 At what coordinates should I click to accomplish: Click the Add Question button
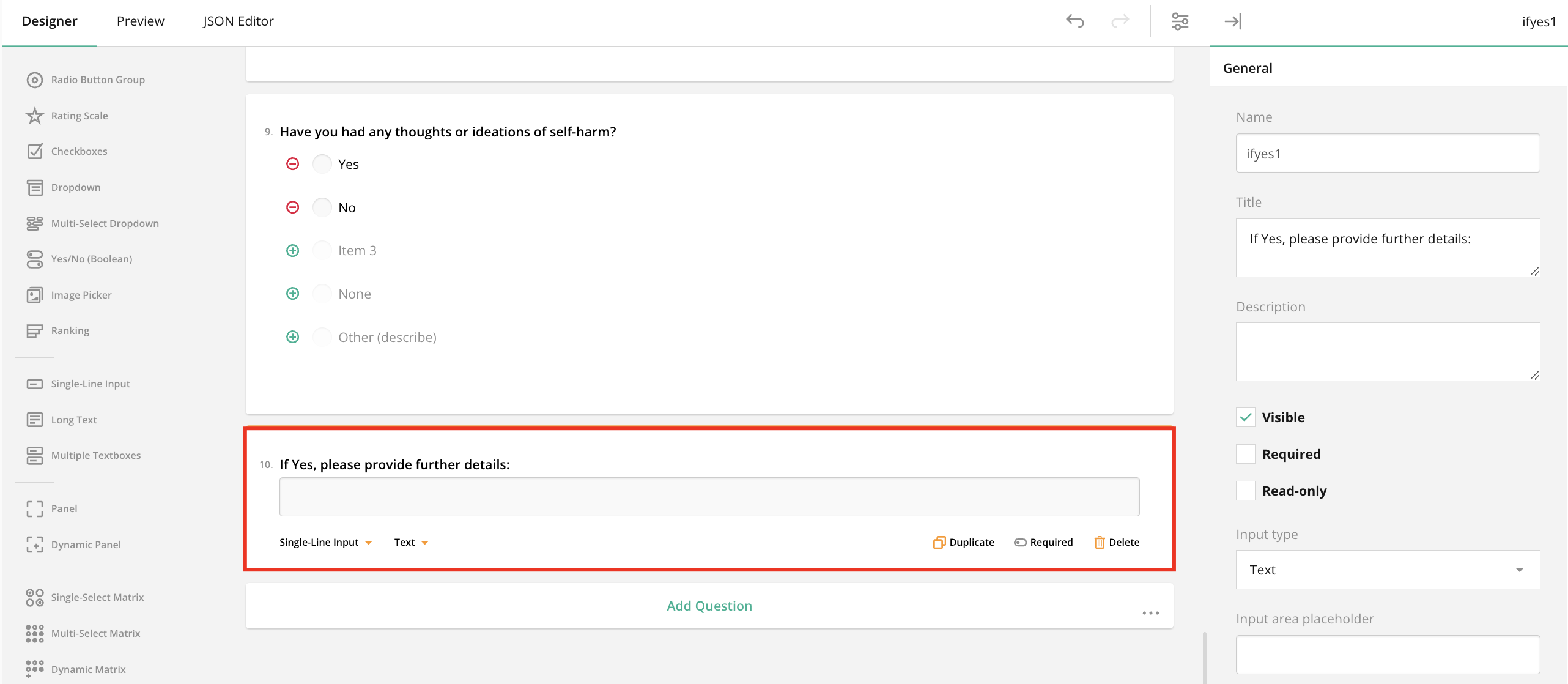pyautogui.click(x=709, y=606)
